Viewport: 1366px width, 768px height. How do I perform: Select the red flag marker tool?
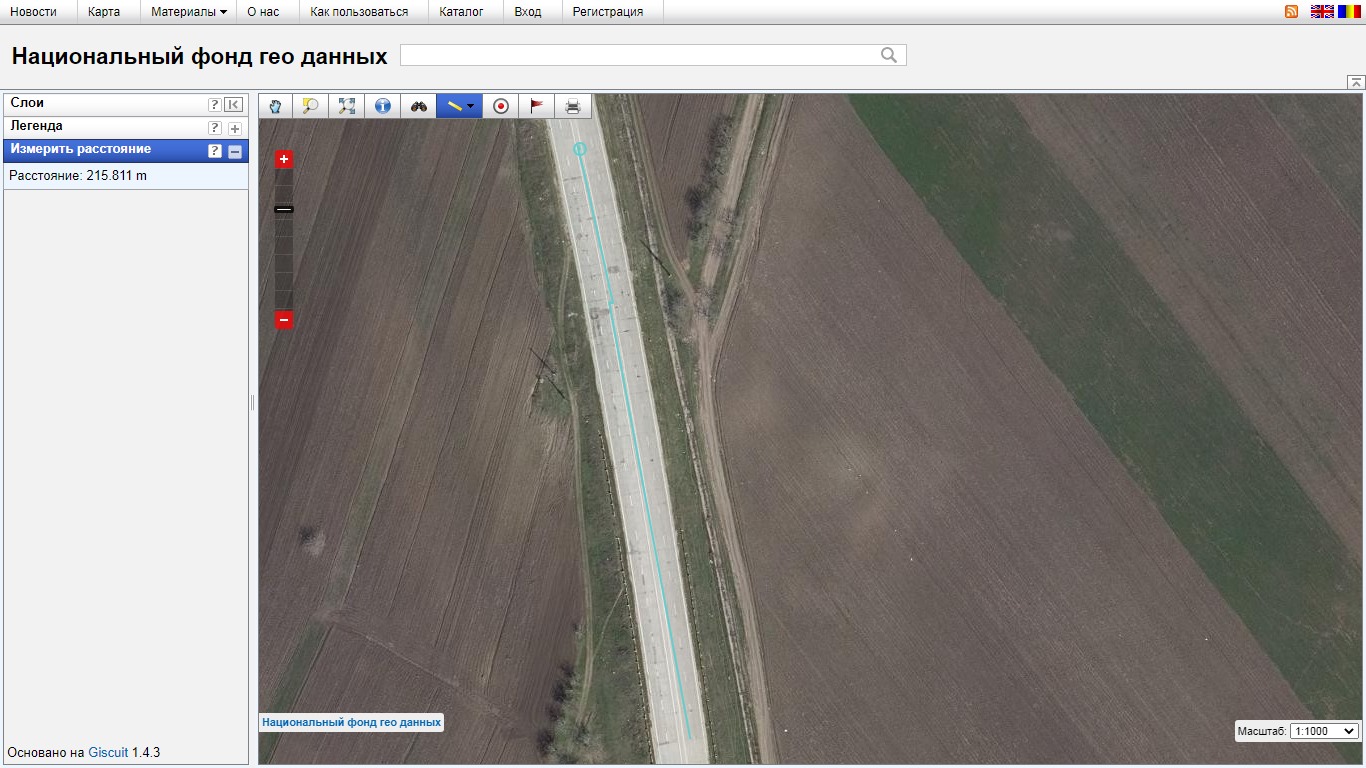[x=537, y=106]
